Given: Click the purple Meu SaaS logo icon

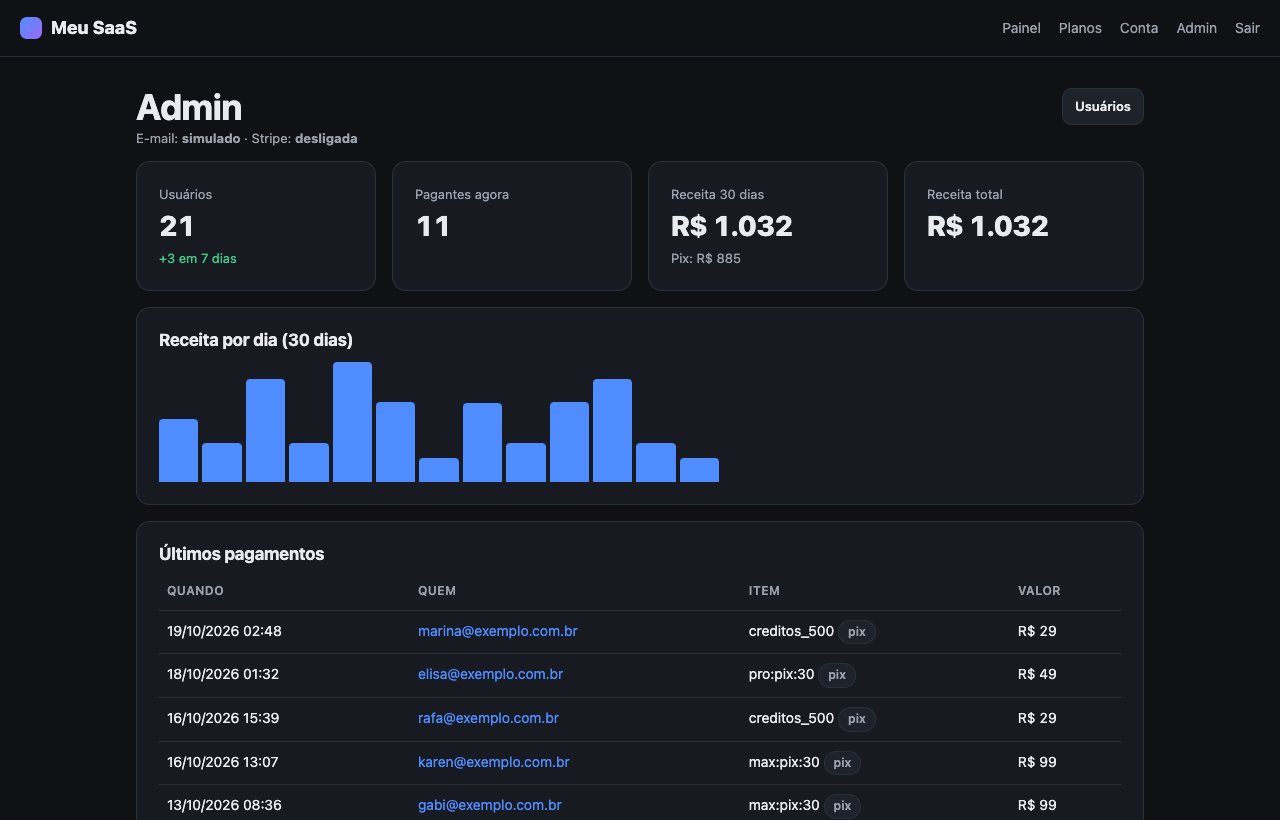Looking at the screenshot, I should [31, 28].
